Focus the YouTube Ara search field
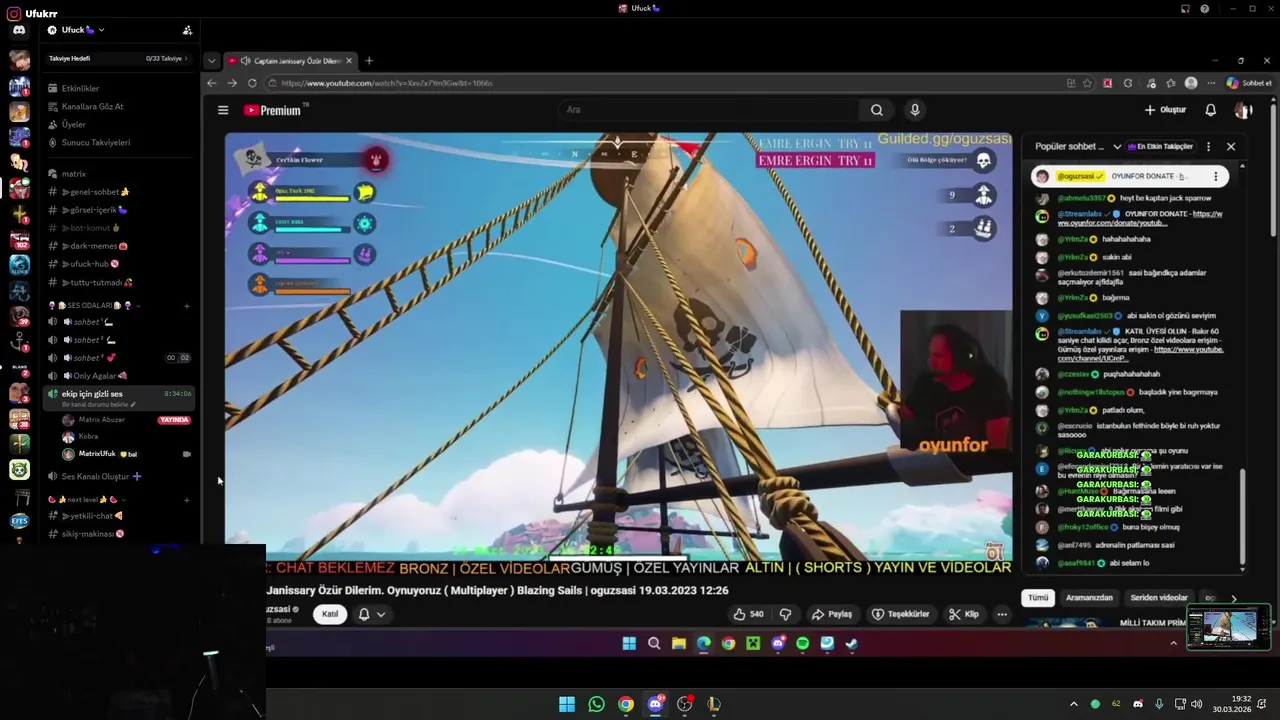Image resolution: width=1280 pixels, height=720 pixels. click(x=708, y=110)
